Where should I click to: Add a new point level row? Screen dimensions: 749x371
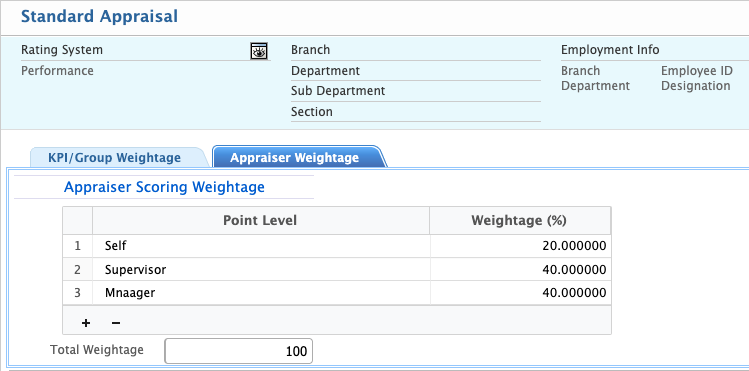tap(86, 323)
